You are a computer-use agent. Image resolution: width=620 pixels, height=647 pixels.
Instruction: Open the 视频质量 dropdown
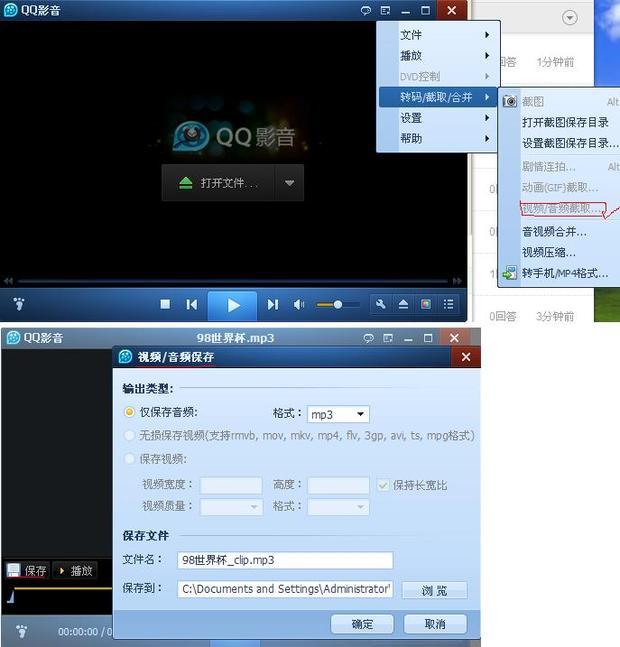tap(231, 507)
